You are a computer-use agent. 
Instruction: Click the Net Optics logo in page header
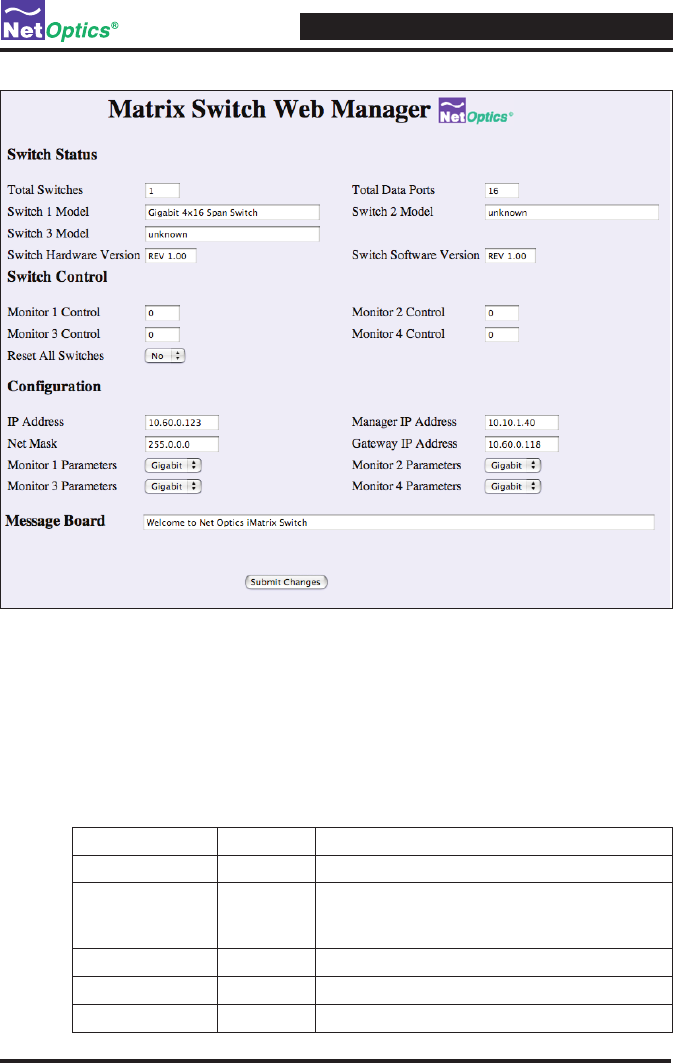pyautogui.click(x=60, y=21)
